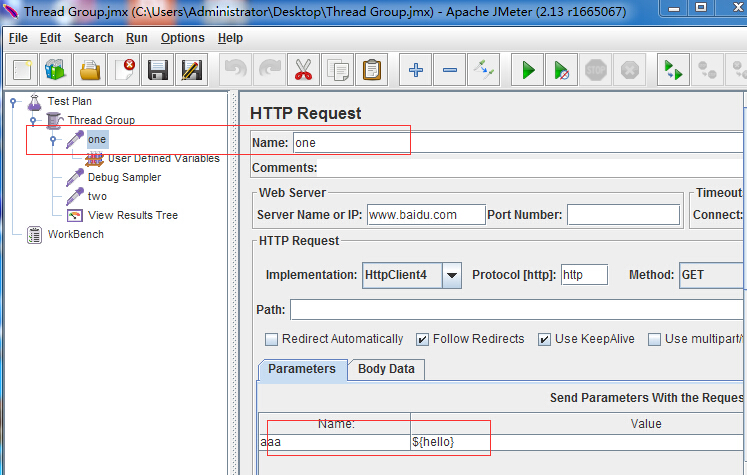Click the Name input field
This screenshot has width=747, height=475.
pyautogui.click(x=519, y=143)
